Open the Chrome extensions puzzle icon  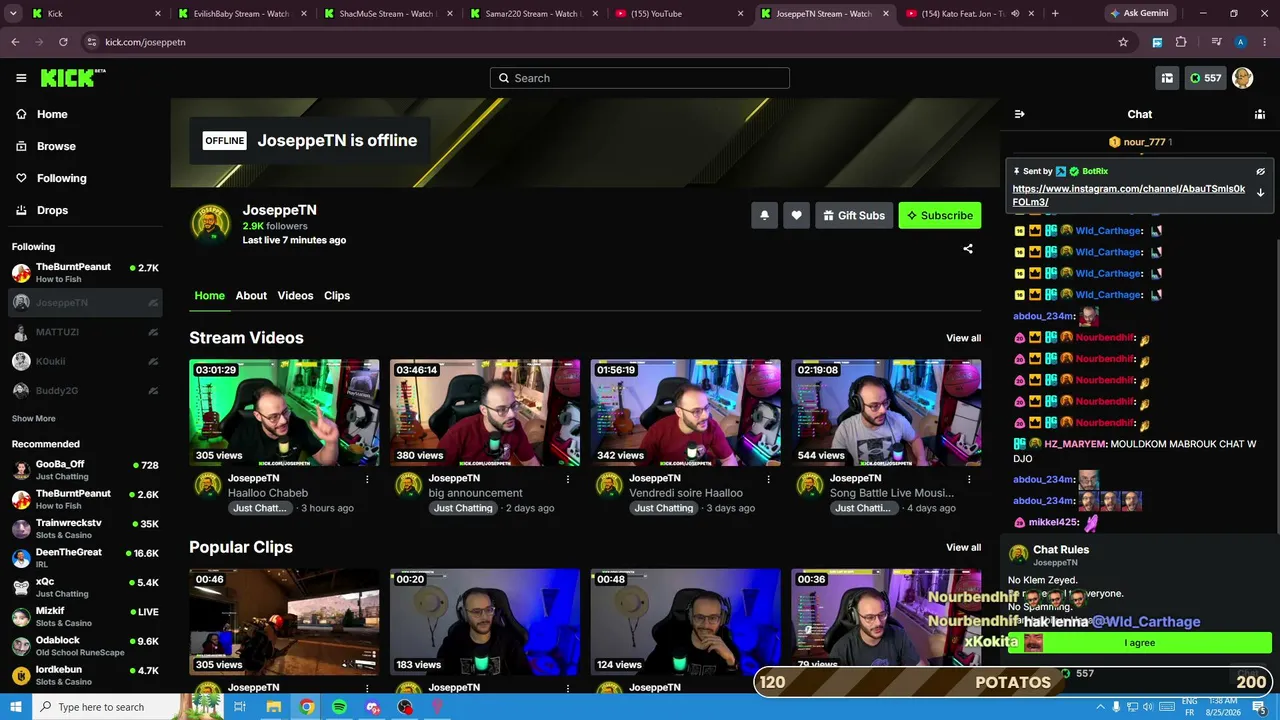tap(1181, 42)
